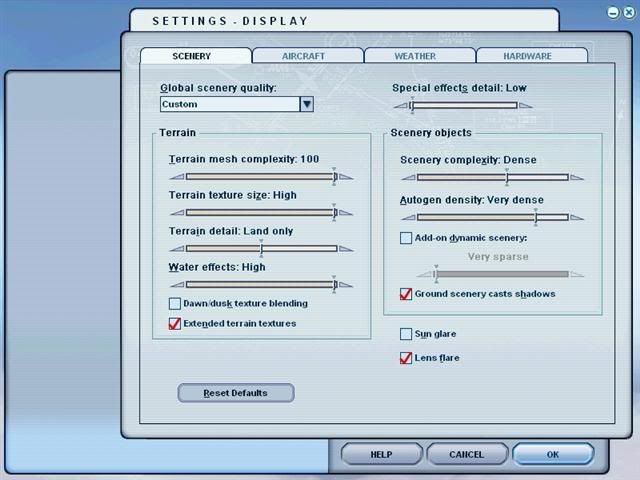640x480 pixels.
Task: Click right arrow of Scenery complexity slider
Action: tap(577, 177)
